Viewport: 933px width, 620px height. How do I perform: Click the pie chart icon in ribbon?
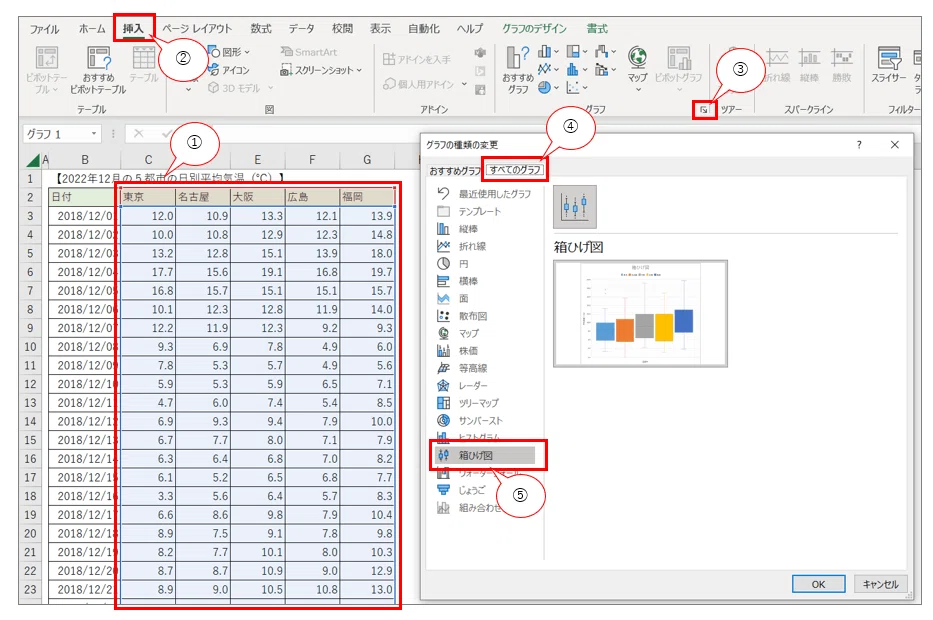544,87
